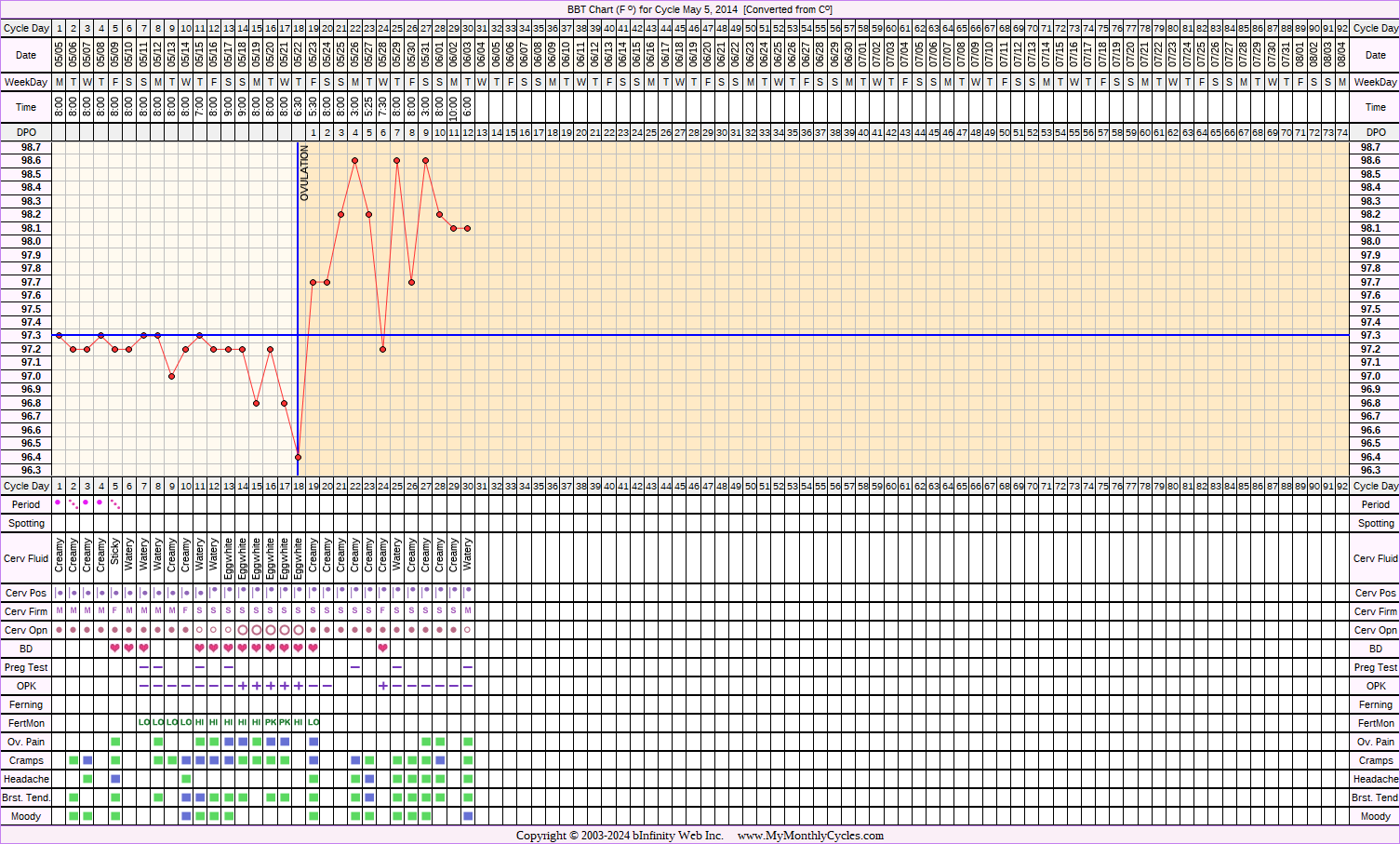Open the www.MyMonthlyCycles.com link
Screen dimensions: 1400x844
pyautogui.click(x=809, y=836)
